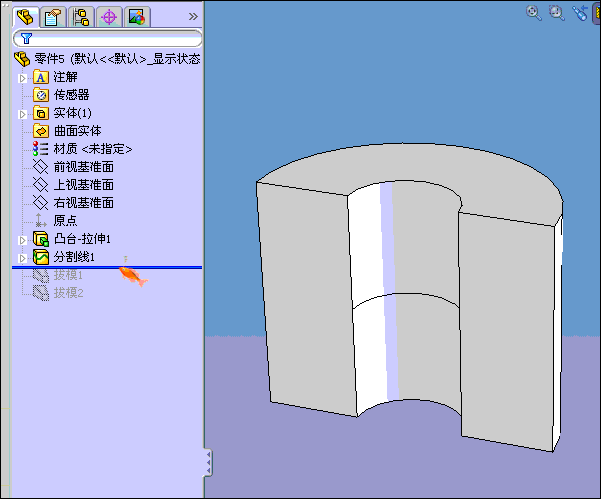Select the 注解 text label
The width and height of the screenshot is (601, 499).
(x=65, y=77)
